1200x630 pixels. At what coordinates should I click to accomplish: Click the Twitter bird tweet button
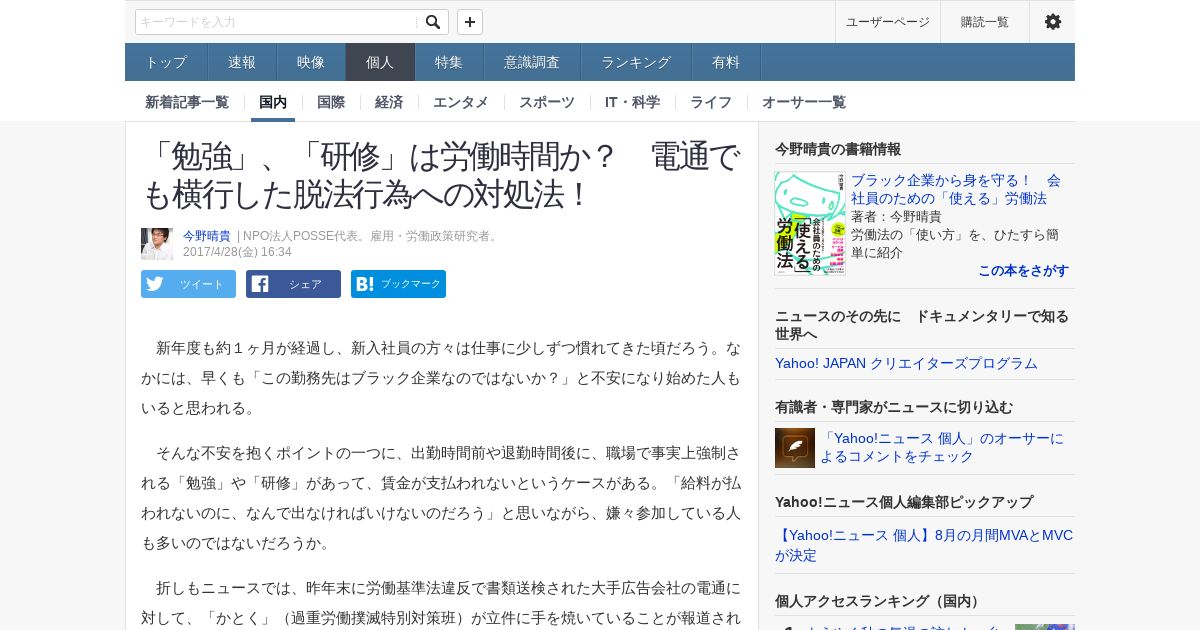(x=188, y=284)
